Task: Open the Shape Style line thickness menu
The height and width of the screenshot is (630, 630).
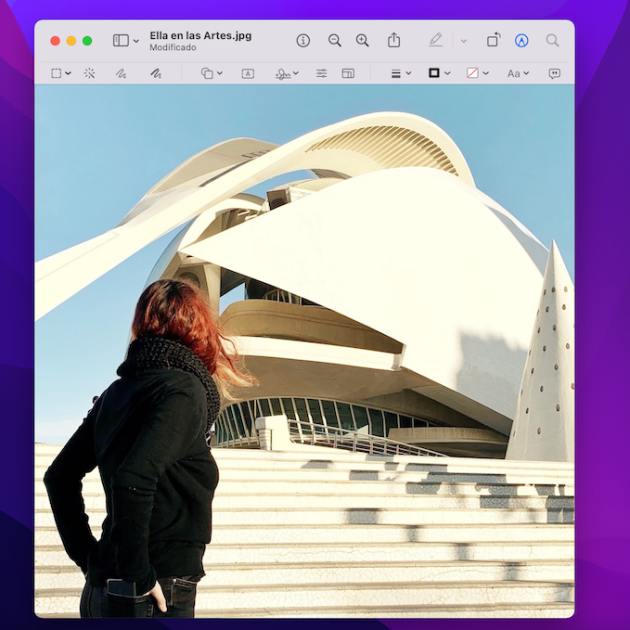Action: [400, 73]
